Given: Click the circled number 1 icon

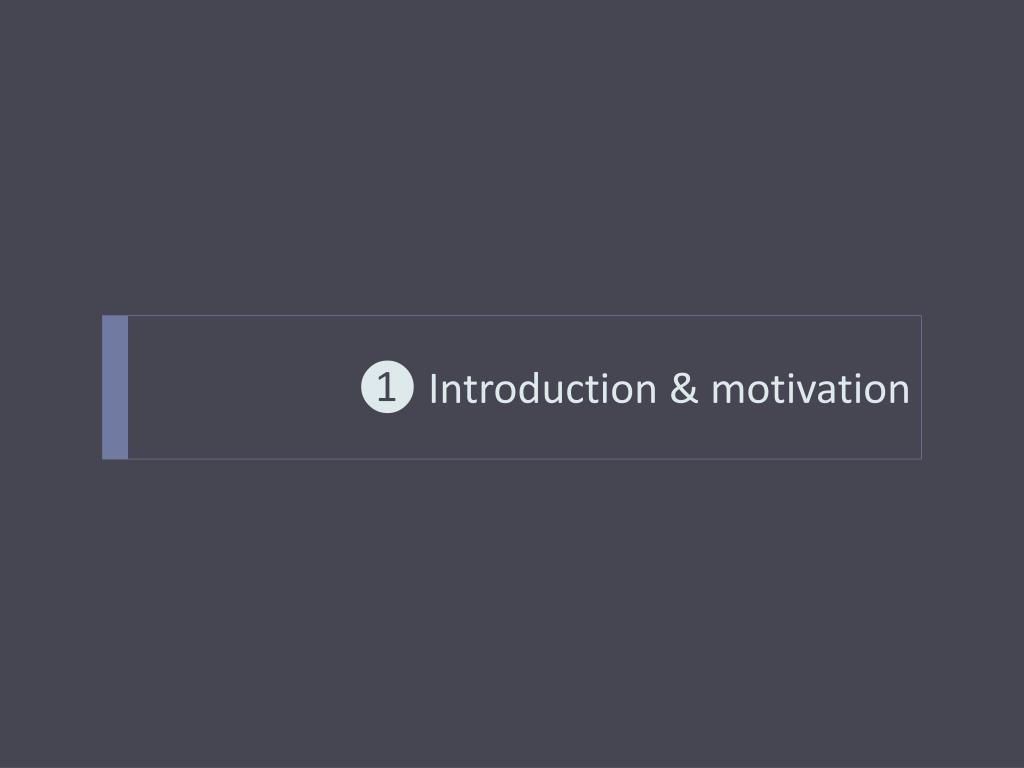Looking at the screenshot, I should click(x=387, y=387).
